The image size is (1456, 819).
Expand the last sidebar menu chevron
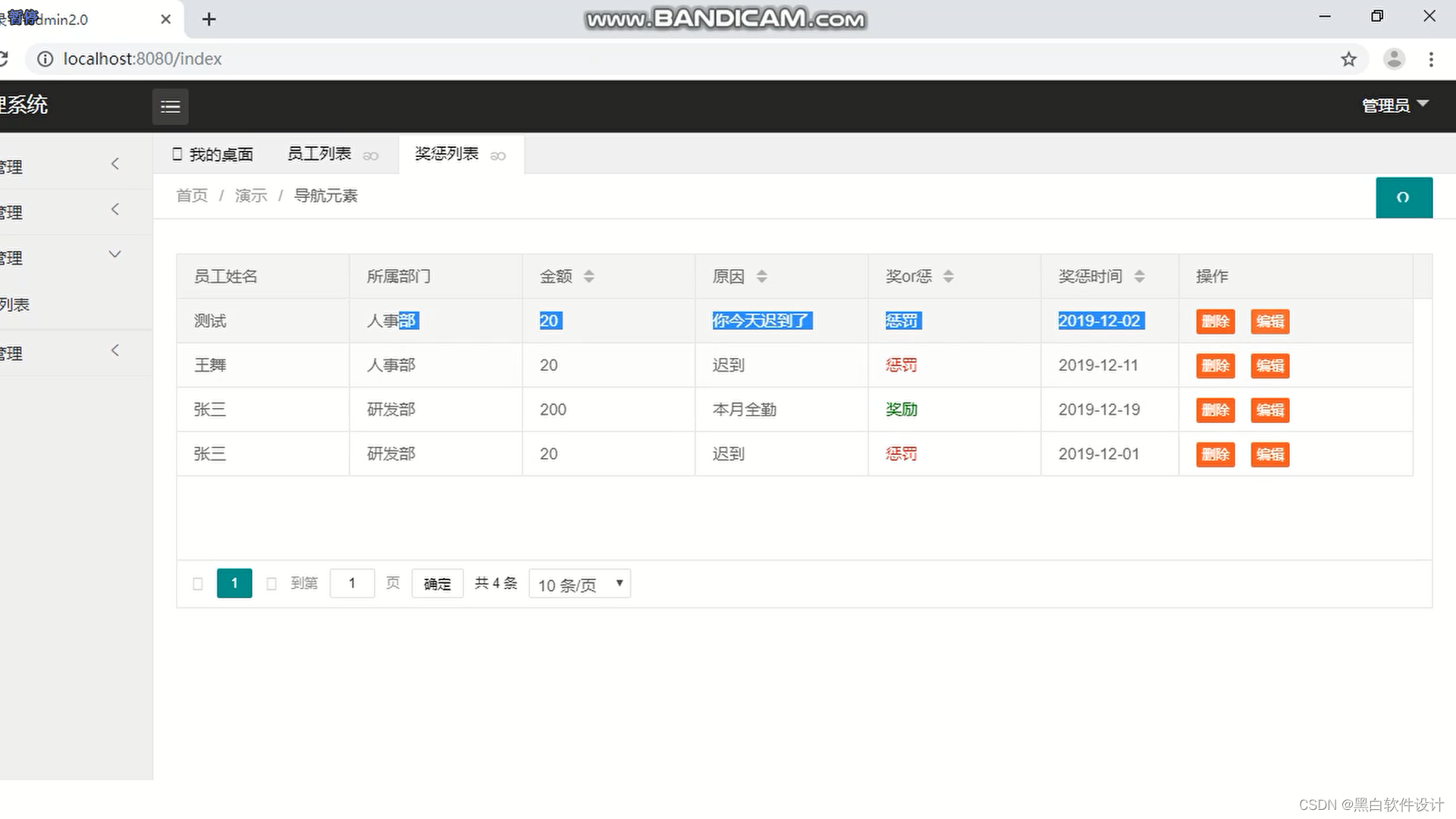pos(115,350)
